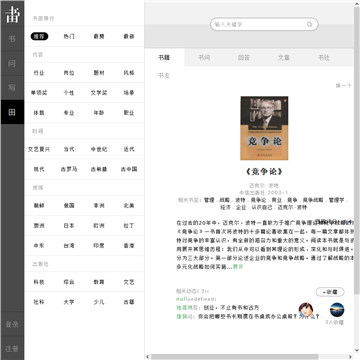Image resolution: width=360 pixels, height=360 pixels.
Task: Click horizontal scrollbar right arrow
Action: click(x=350, y=357)
